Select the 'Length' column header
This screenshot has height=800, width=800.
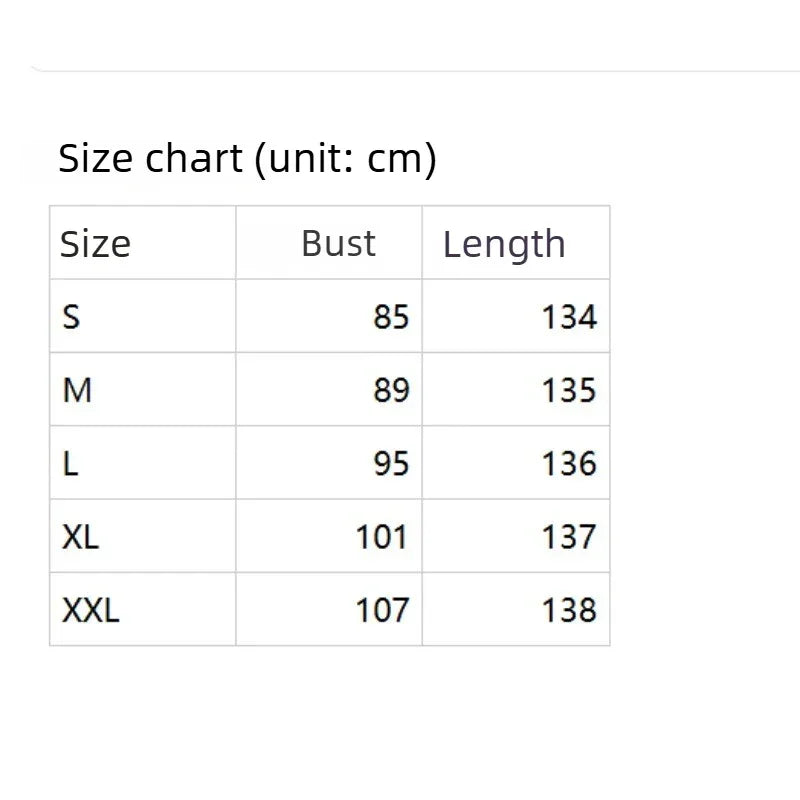pos(504,244)
